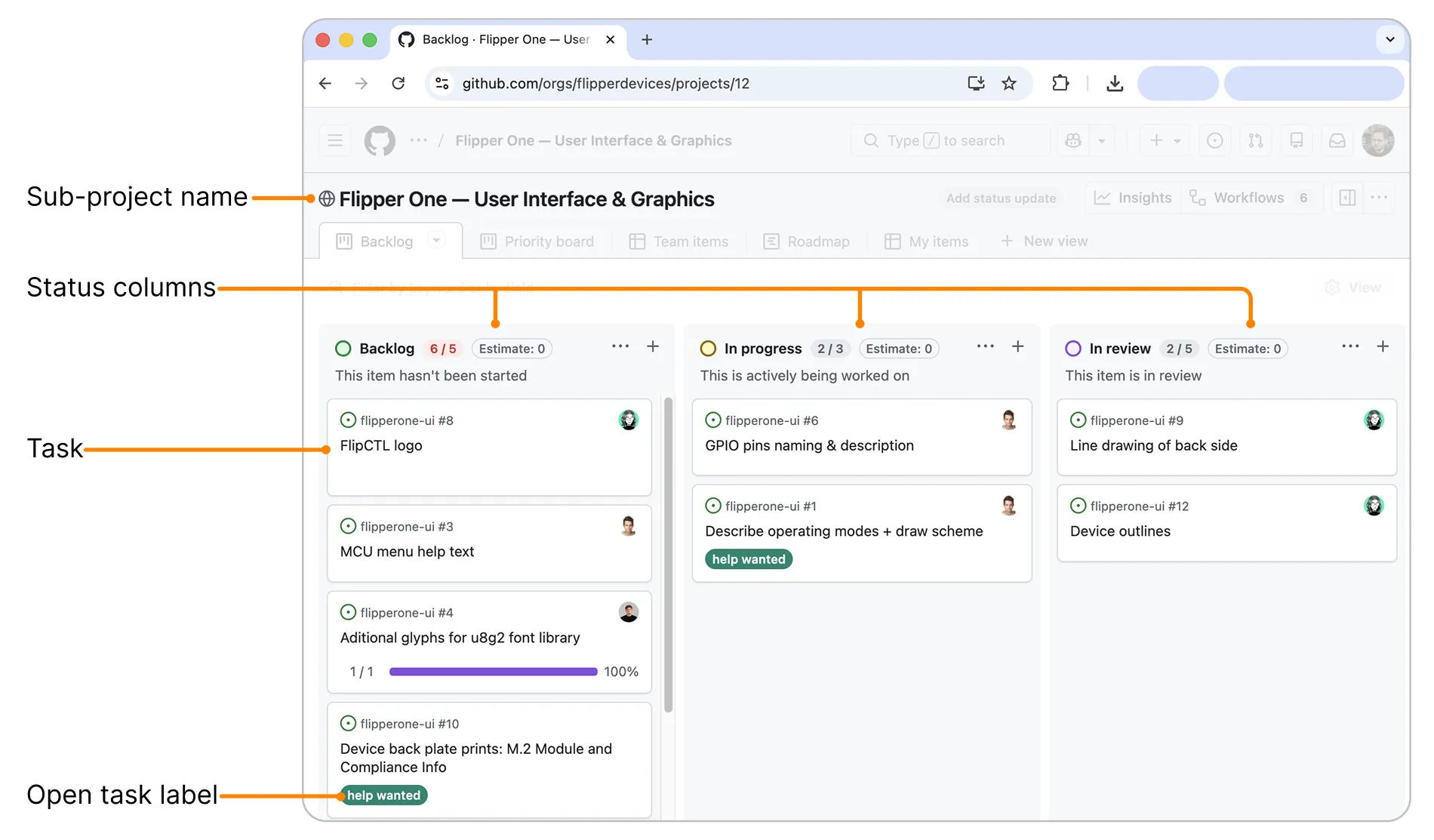Toggle the project side panel icon

[x=1347, y=198]
